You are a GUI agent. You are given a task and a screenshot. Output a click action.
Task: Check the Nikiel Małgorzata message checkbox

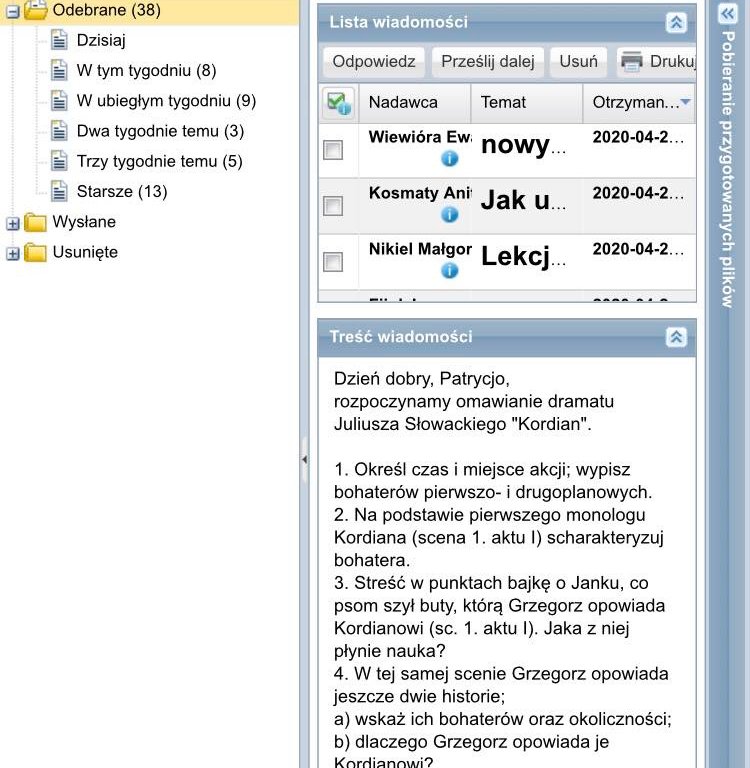(x=333, y=262)
